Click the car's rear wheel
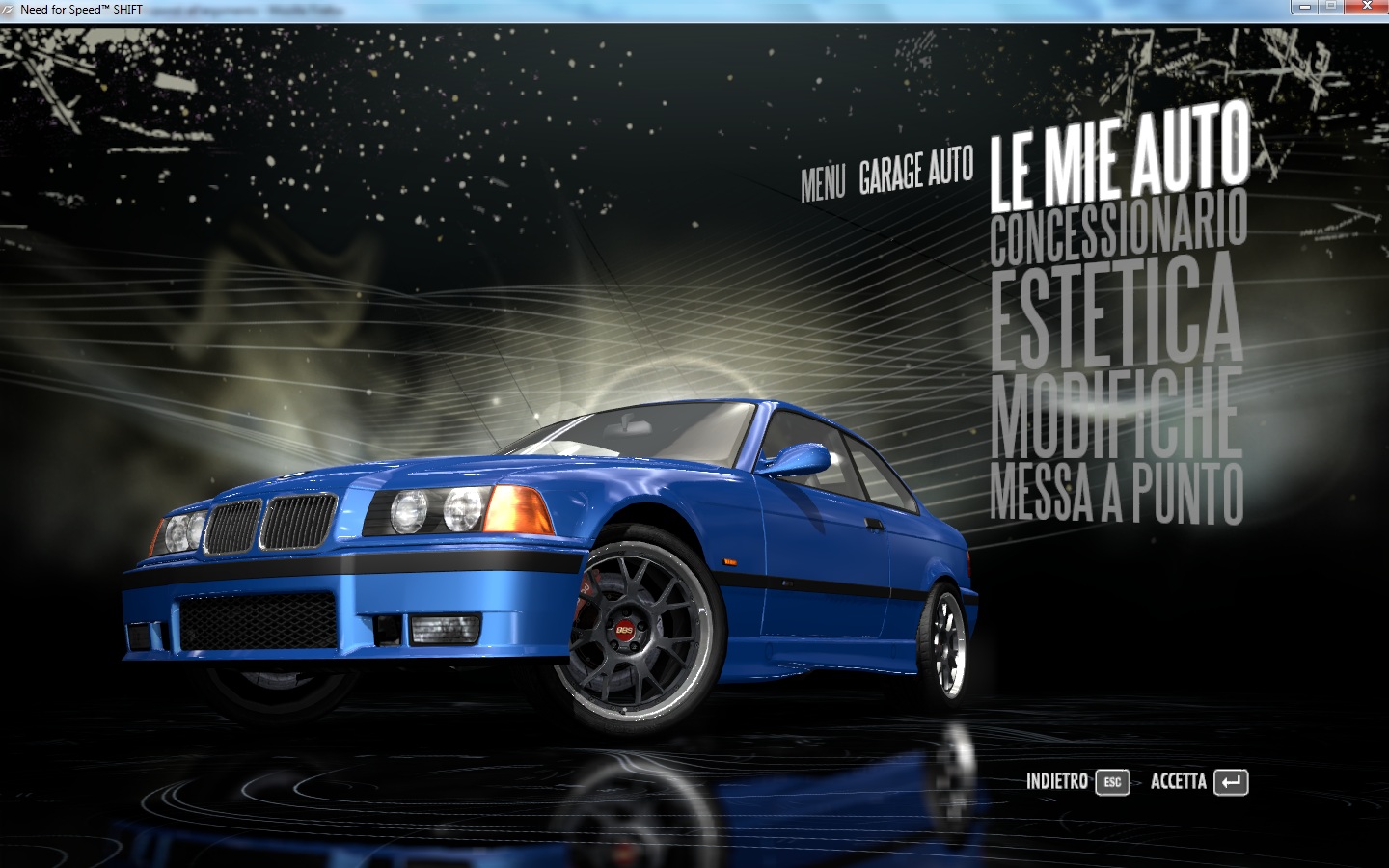Screen dimensions: 1389x868 click(945, 641)
